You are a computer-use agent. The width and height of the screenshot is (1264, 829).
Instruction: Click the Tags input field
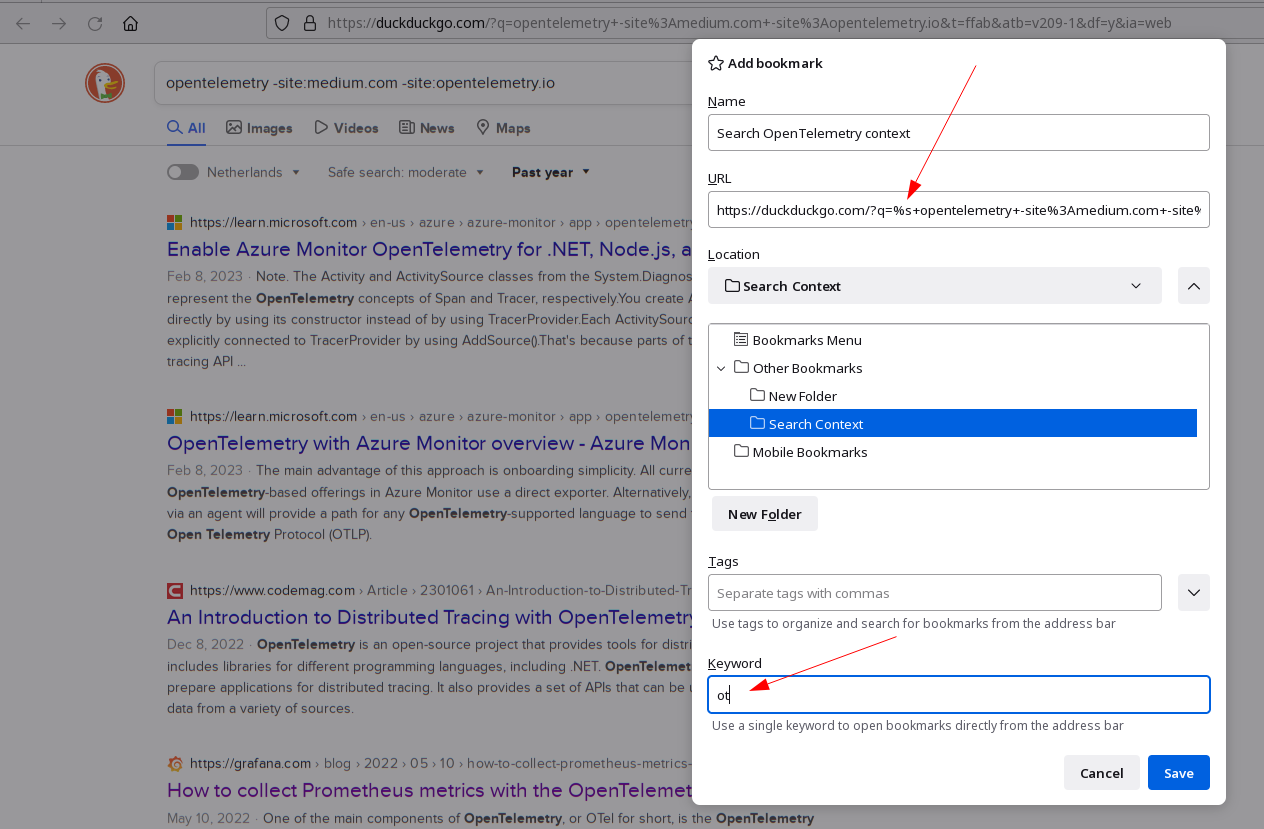[x=935, y=593]
